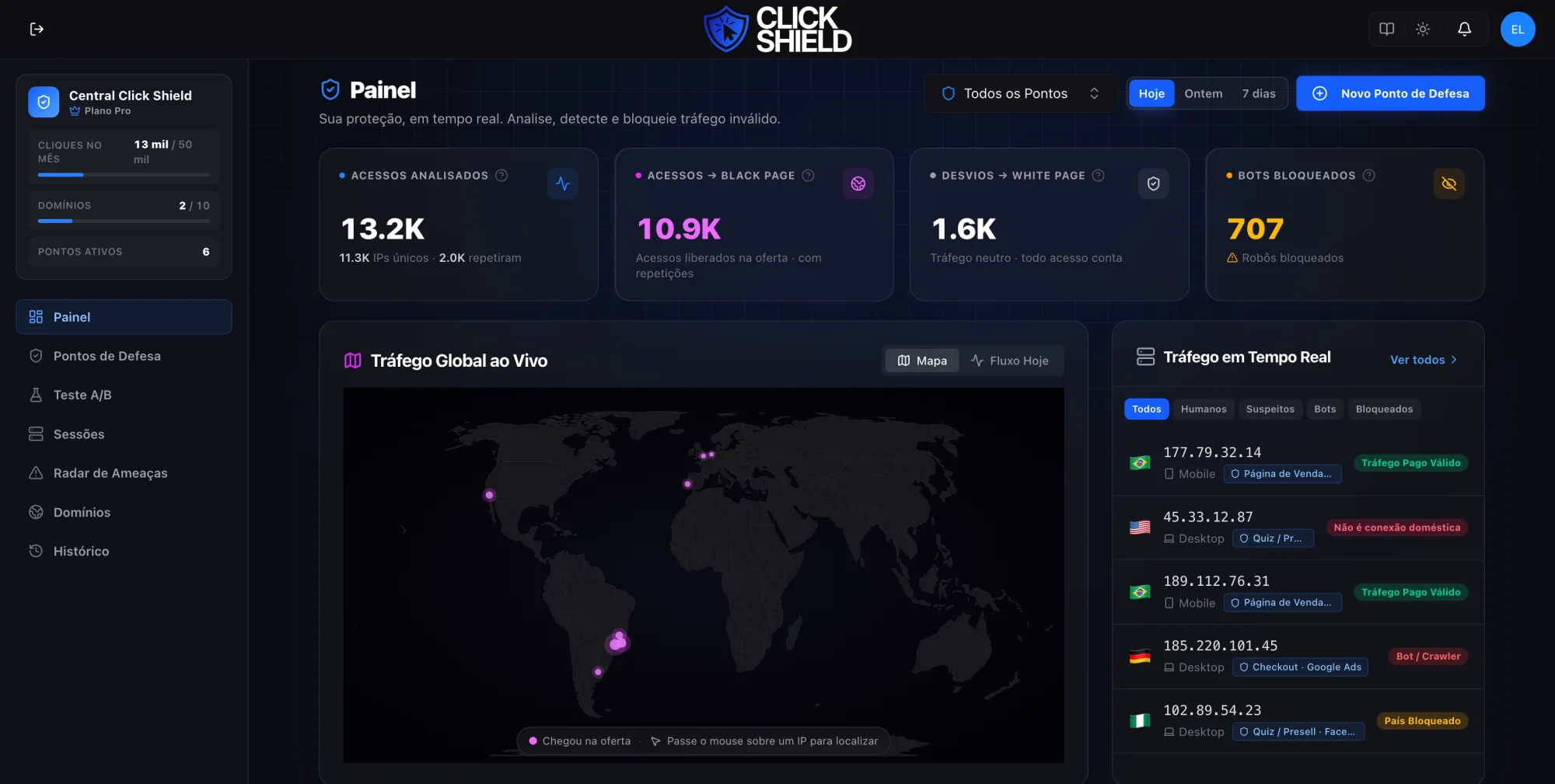The height and width of the screenshot is (784, 1555).
Task: Click shield icon in White Page card
Action: pyautogui.click(x=1154, y=184)
